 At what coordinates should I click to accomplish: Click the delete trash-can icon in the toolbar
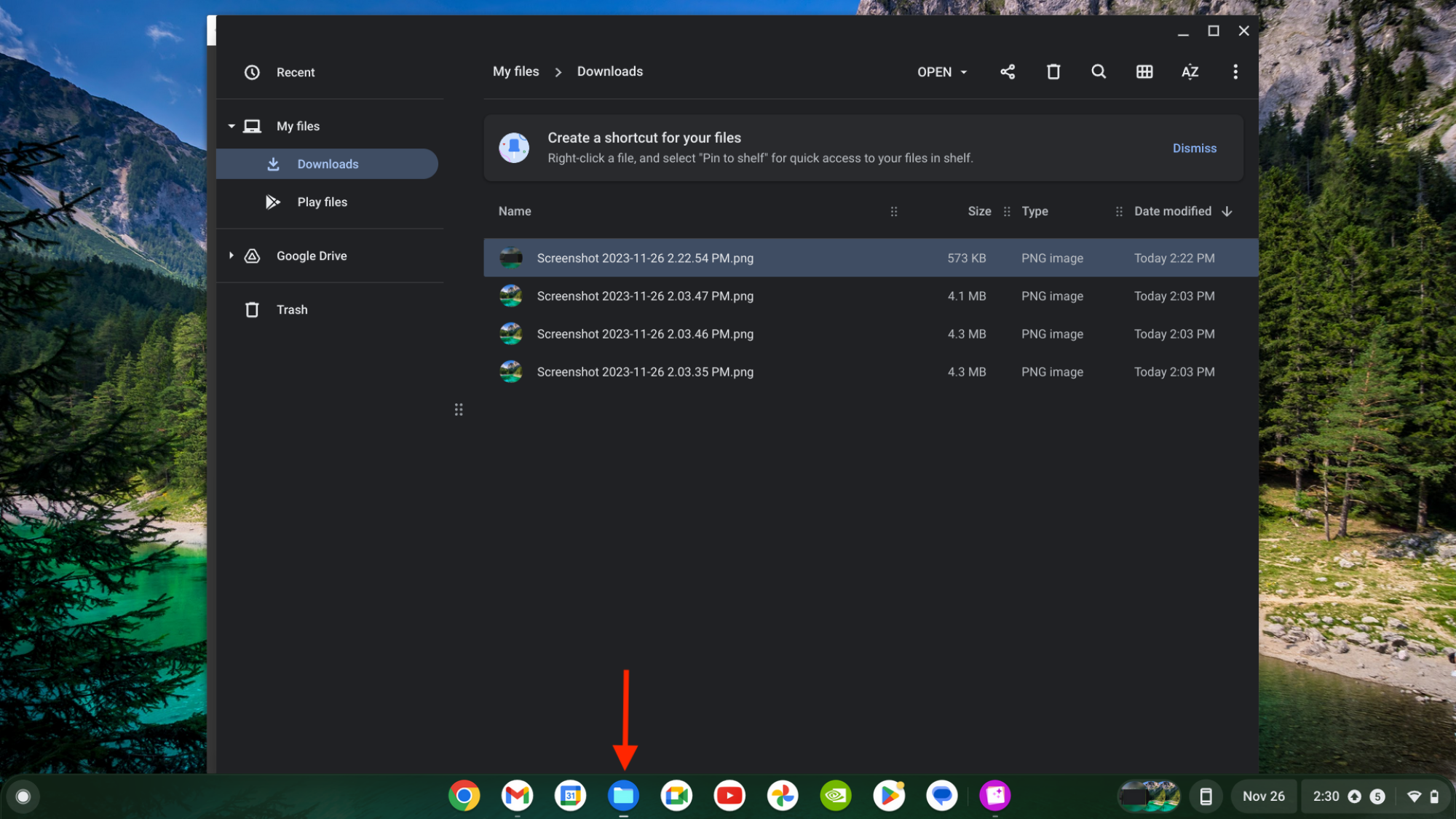click(x=1053, y=71)
